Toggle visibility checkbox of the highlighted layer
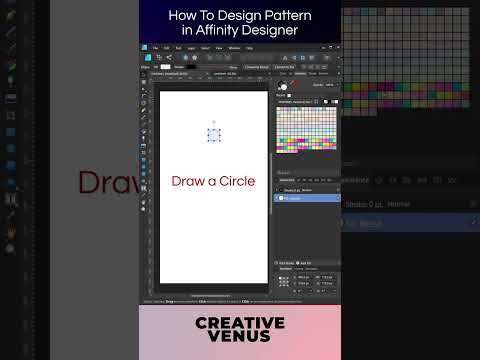The width and height of the screenshot is (480, 360). click(x=338, y=198)
